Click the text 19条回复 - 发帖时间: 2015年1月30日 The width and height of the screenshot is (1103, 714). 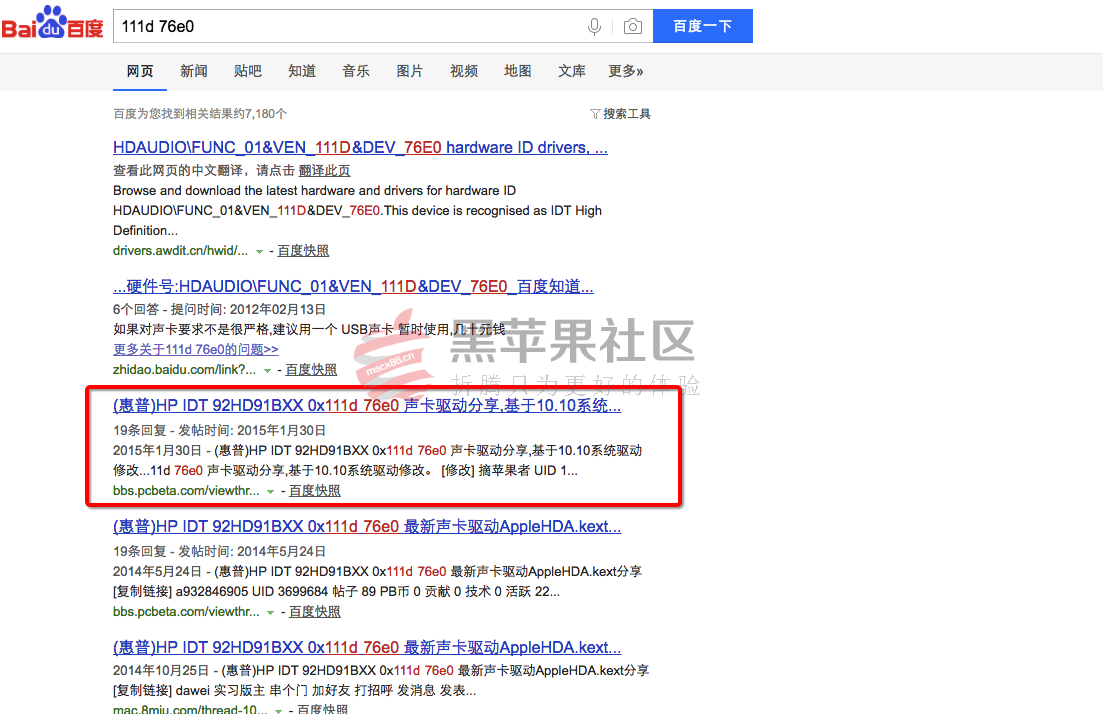[219, 431]
